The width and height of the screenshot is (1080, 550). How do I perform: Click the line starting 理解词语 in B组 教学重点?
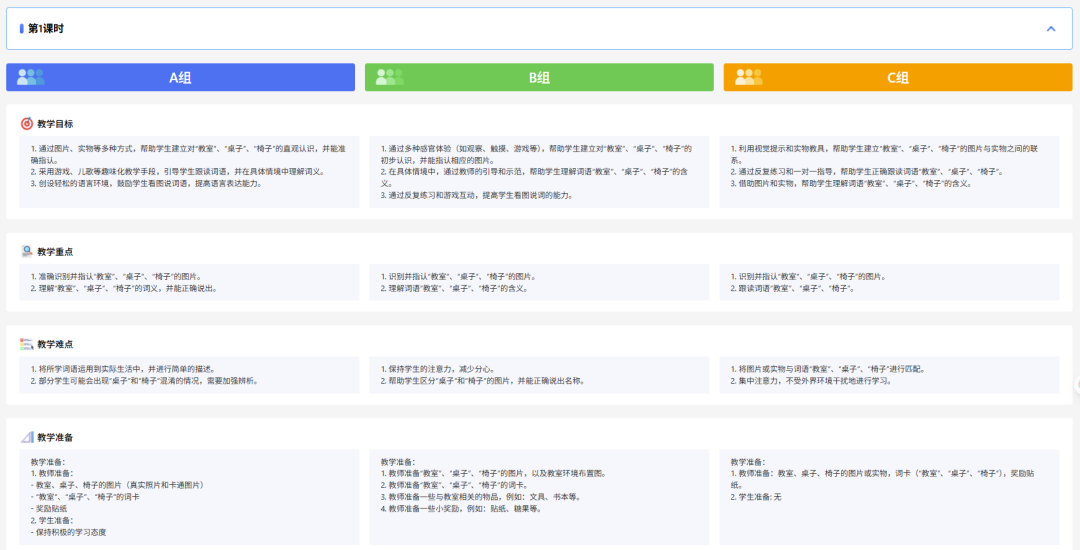pyautogui.click(x=455, y=288)
